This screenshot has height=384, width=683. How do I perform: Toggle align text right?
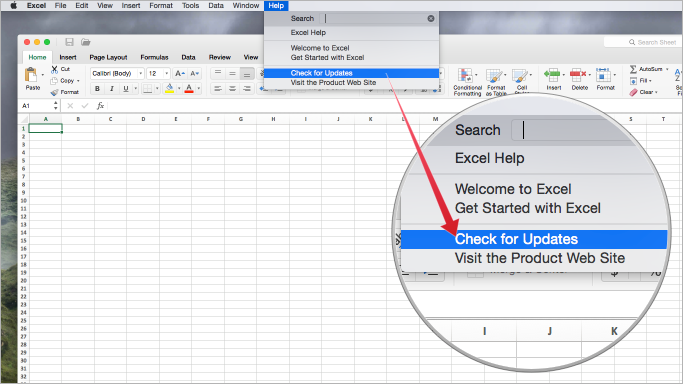coord(247,89)
